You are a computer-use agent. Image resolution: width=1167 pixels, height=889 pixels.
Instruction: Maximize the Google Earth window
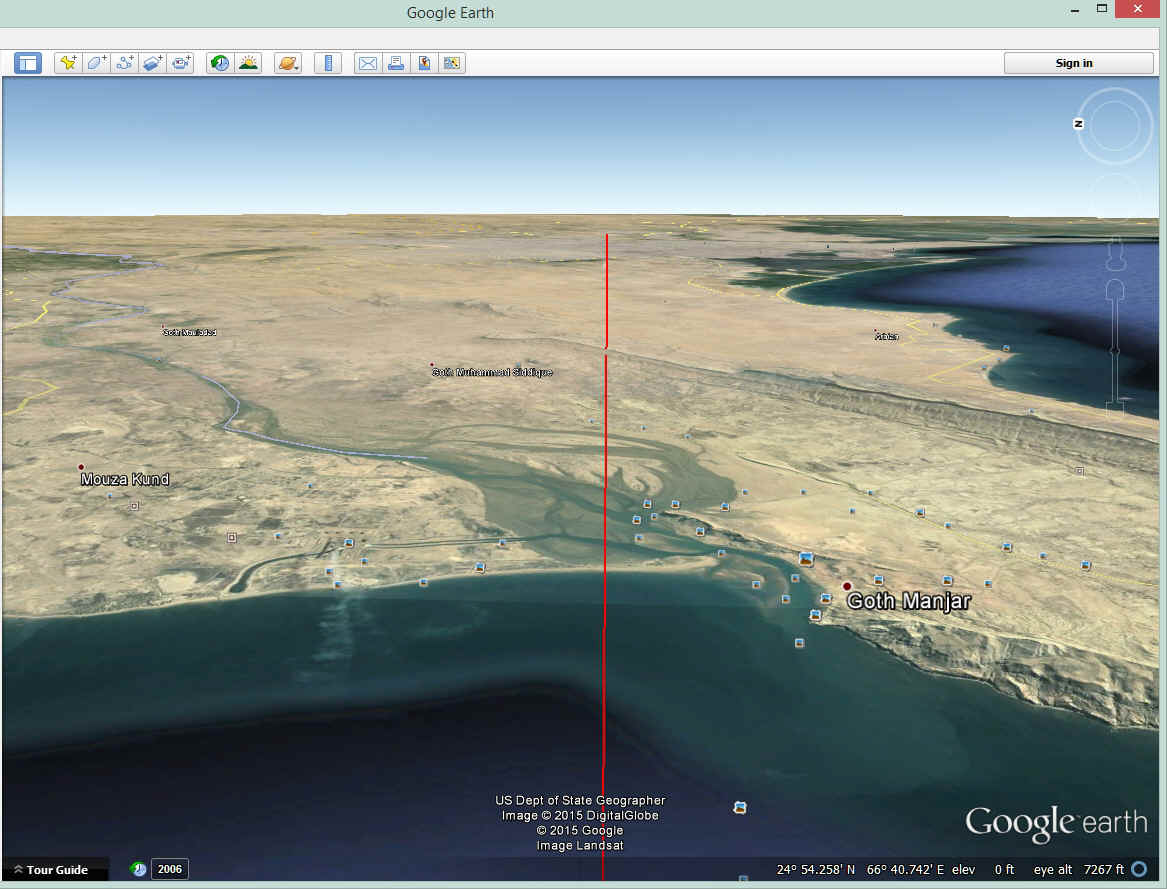1102,9
